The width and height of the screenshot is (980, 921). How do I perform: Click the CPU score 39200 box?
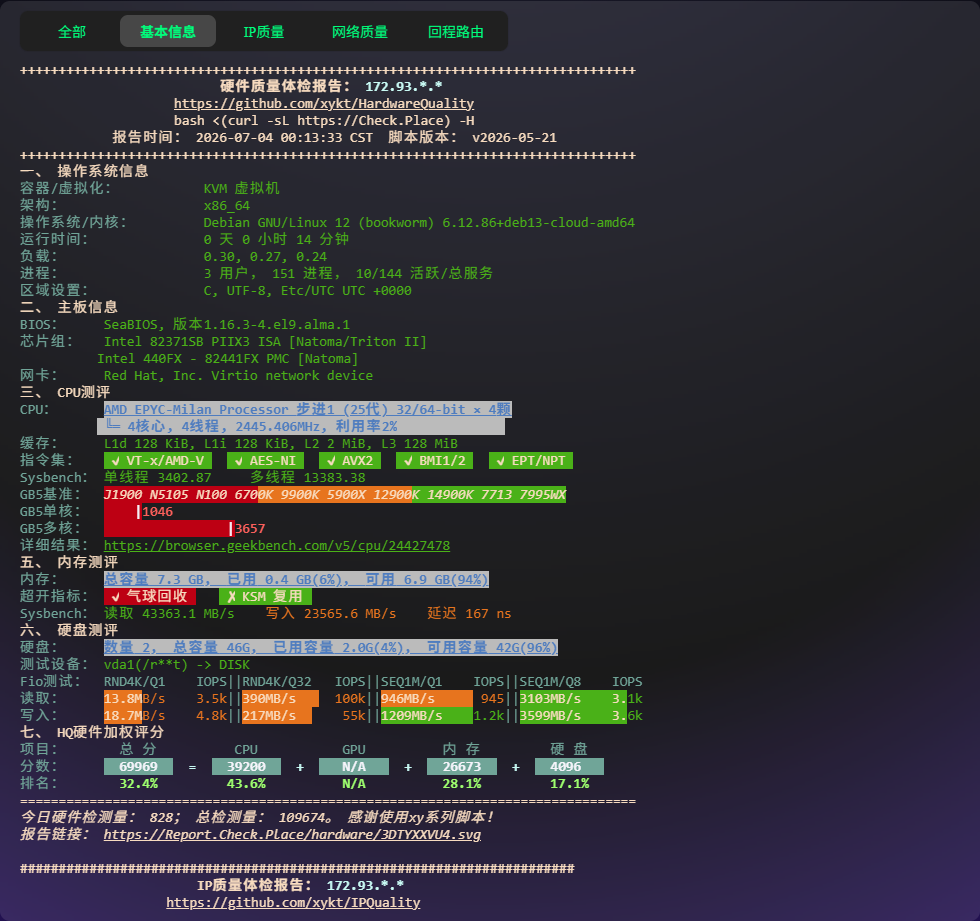tap(246, 767)
